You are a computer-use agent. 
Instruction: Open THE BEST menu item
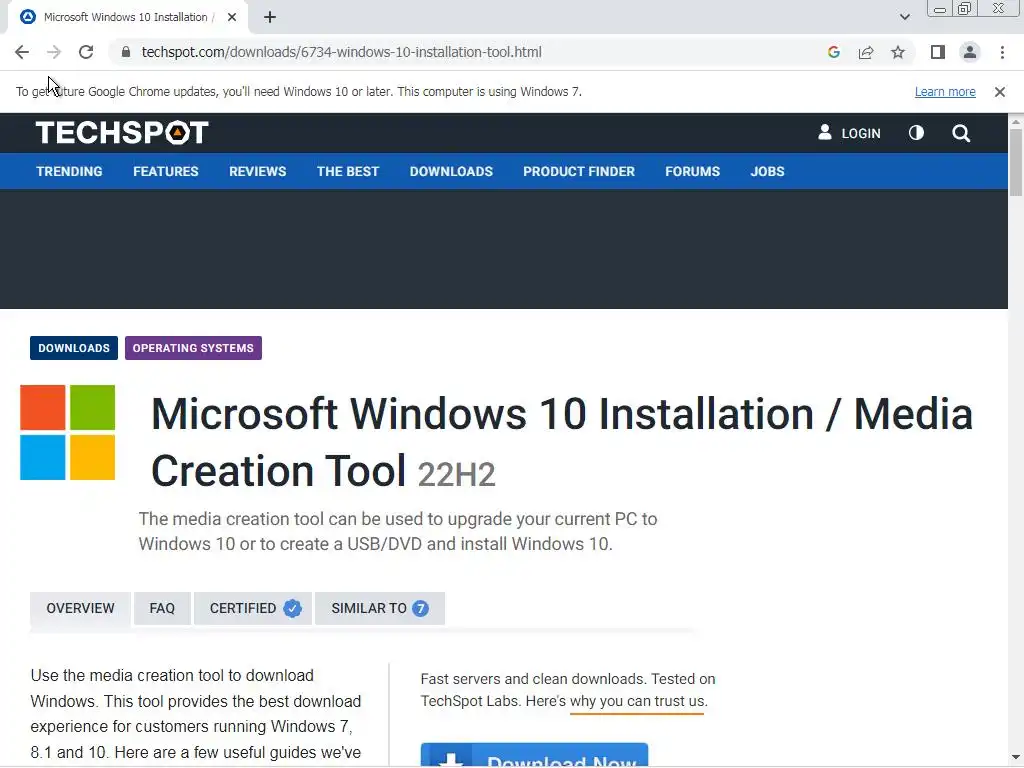tap(348, 171)
